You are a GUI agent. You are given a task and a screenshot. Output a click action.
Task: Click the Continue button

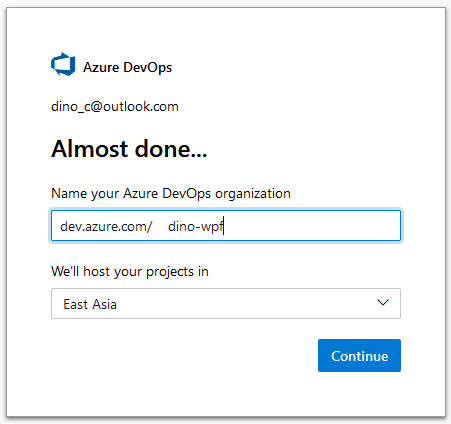click(359, 356)
